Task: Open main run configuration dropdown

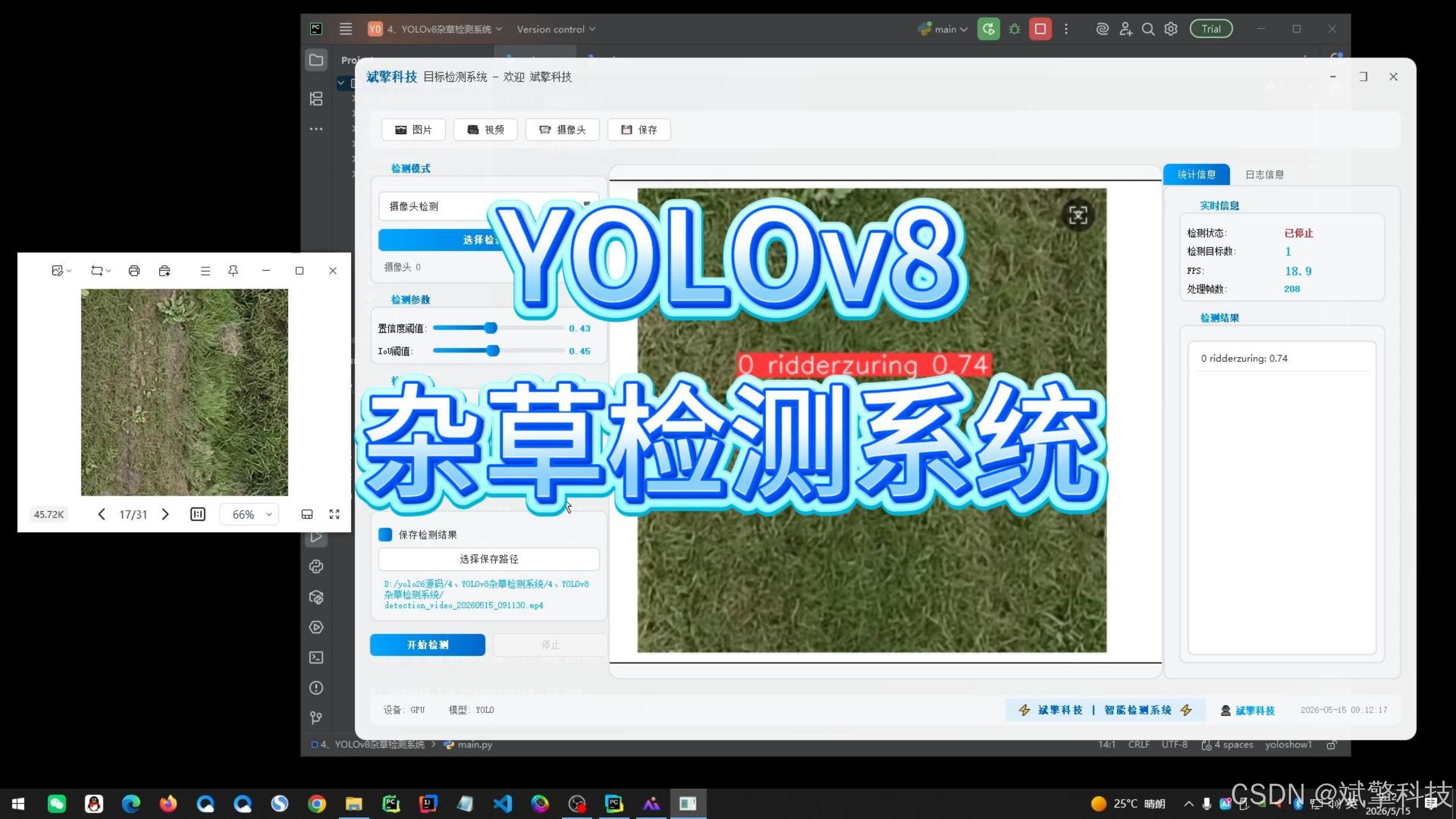Action: coord(943,29)
